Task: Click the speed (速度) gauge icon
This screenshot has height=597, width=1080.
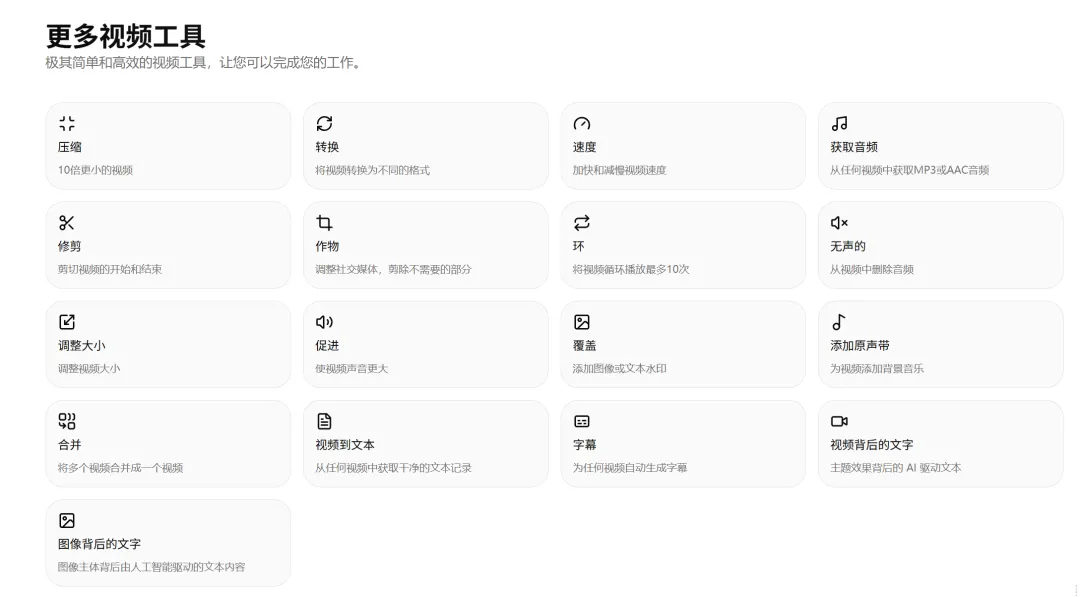Action: 582,123
